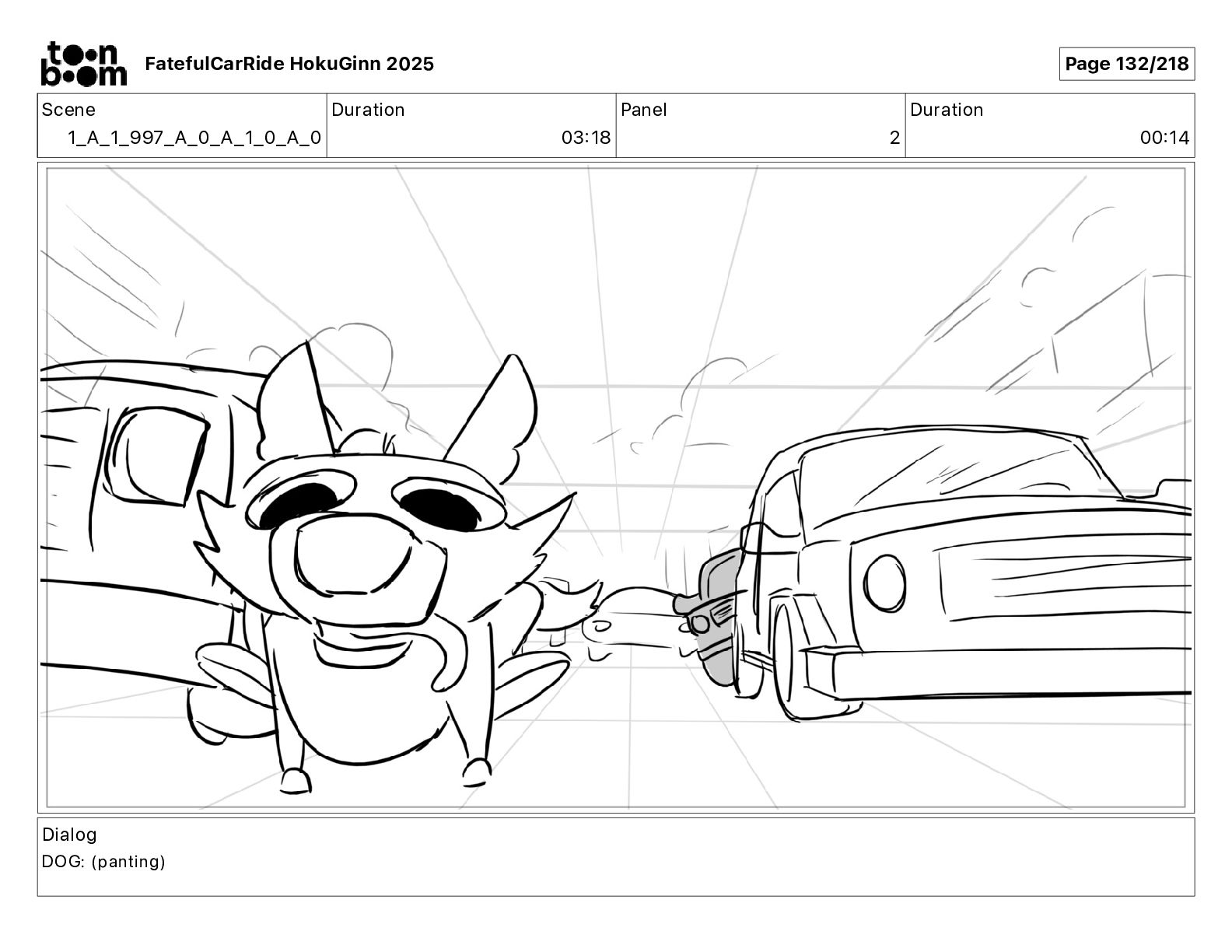This screenshot has height=952, width=1232.
Task: Click the dog's left ear
Action: point(293,397)
